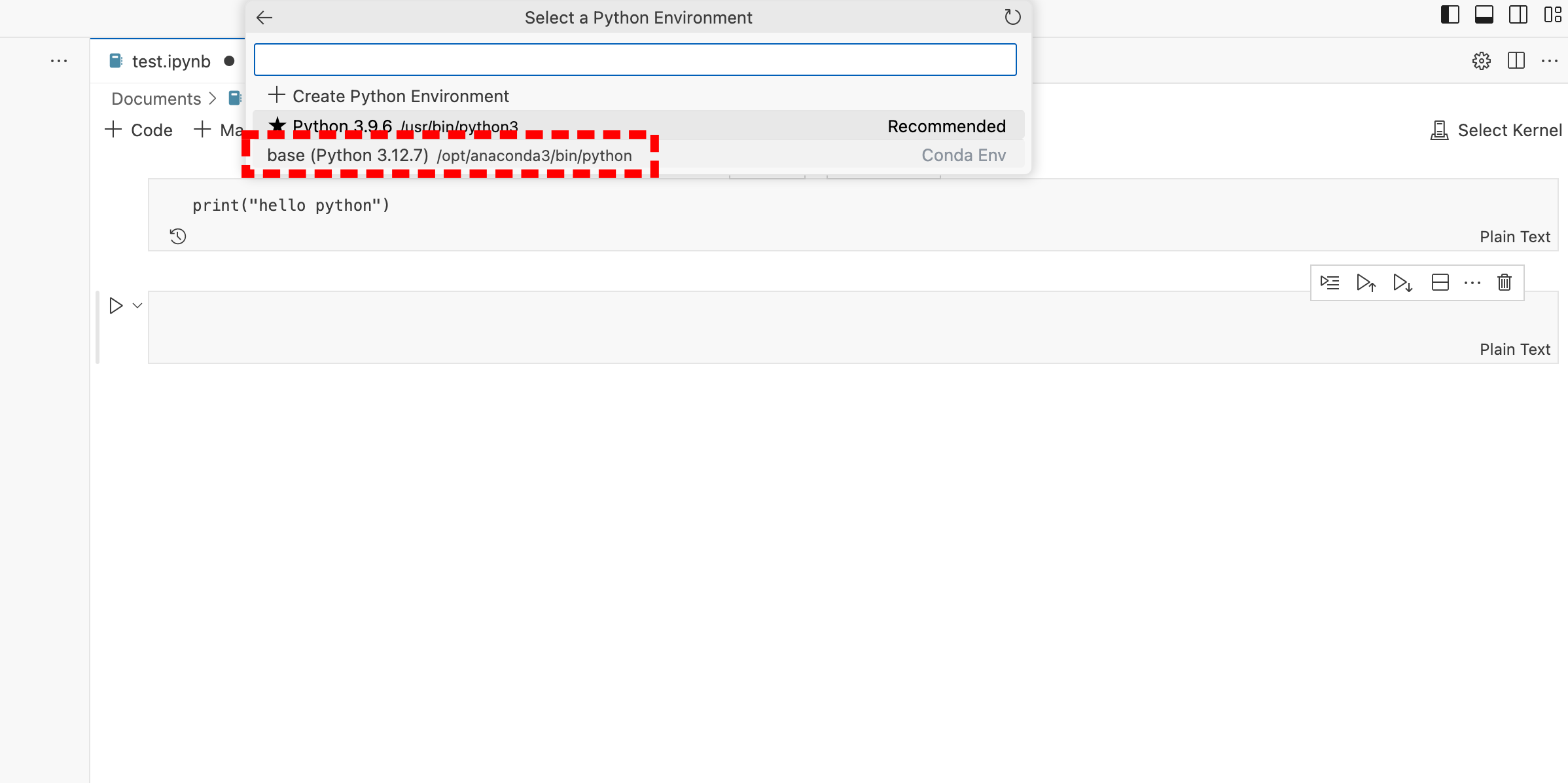The image size is (1568, 783).
Task: Add a new Code cell
Action: point(139,130)
